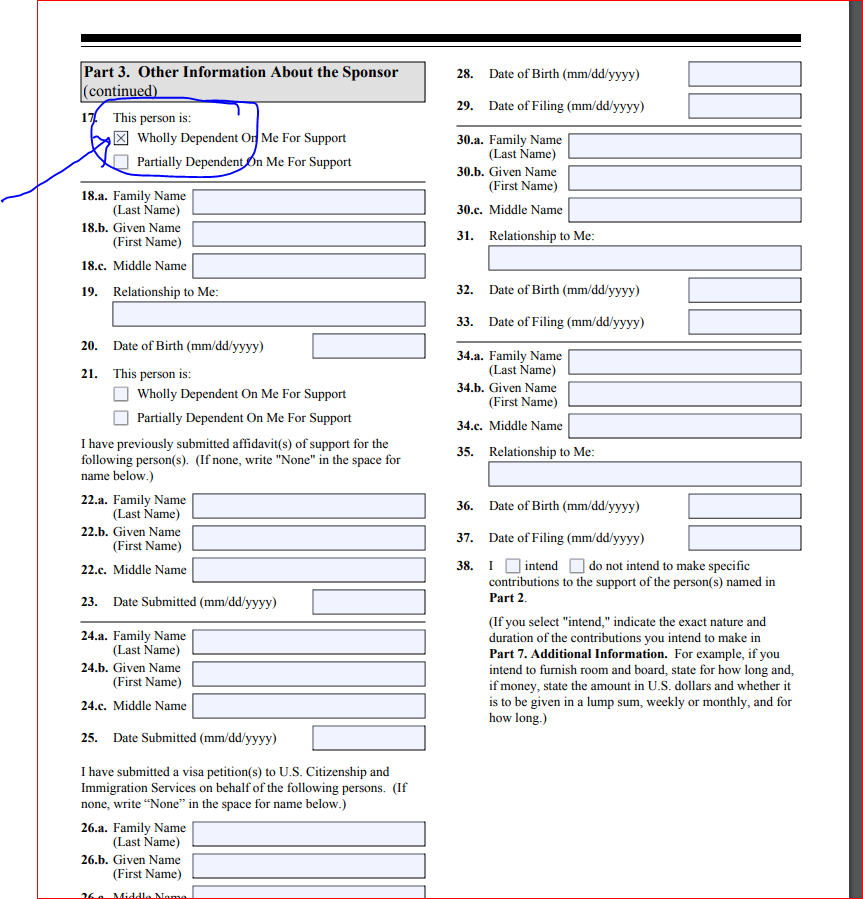Click the 18.a. Family Name field
The height and width of the screenshot is (899, 863).
coord(308,202)
